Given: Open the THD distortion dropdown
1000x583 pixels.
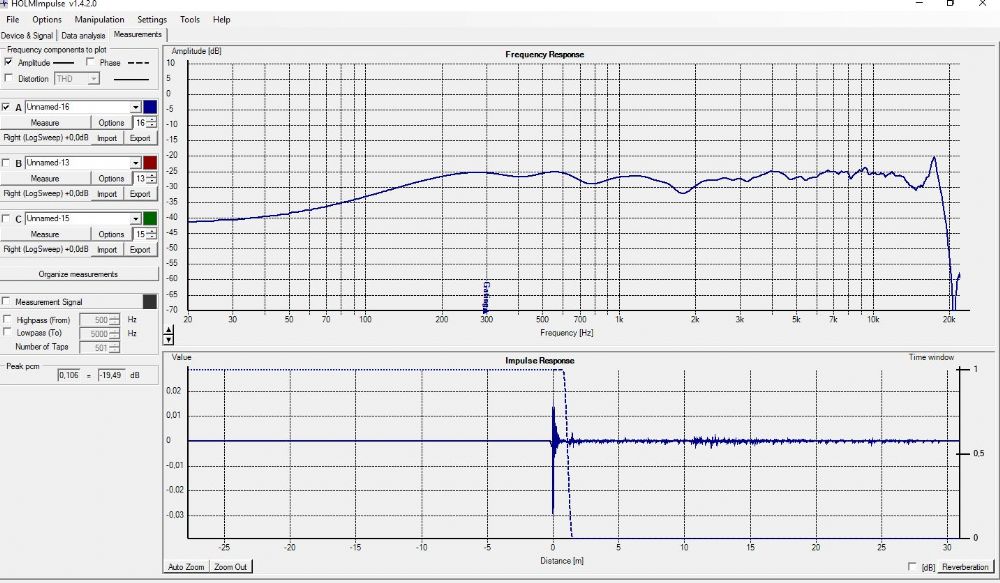Looking at the screenshot, I should coord(94,79).
